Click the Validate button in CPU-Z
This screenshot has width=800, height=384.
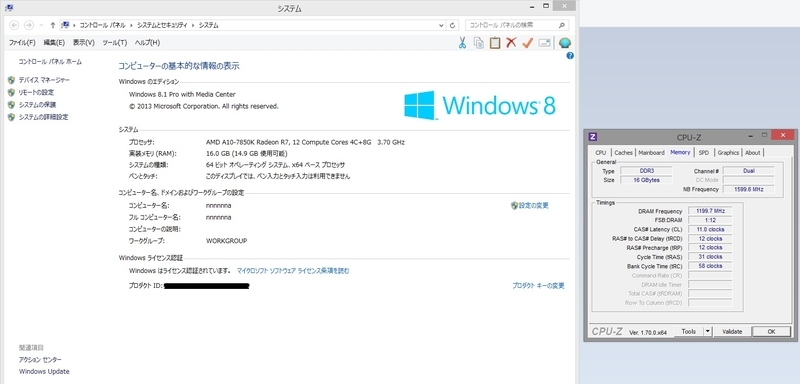coord(732,331)
